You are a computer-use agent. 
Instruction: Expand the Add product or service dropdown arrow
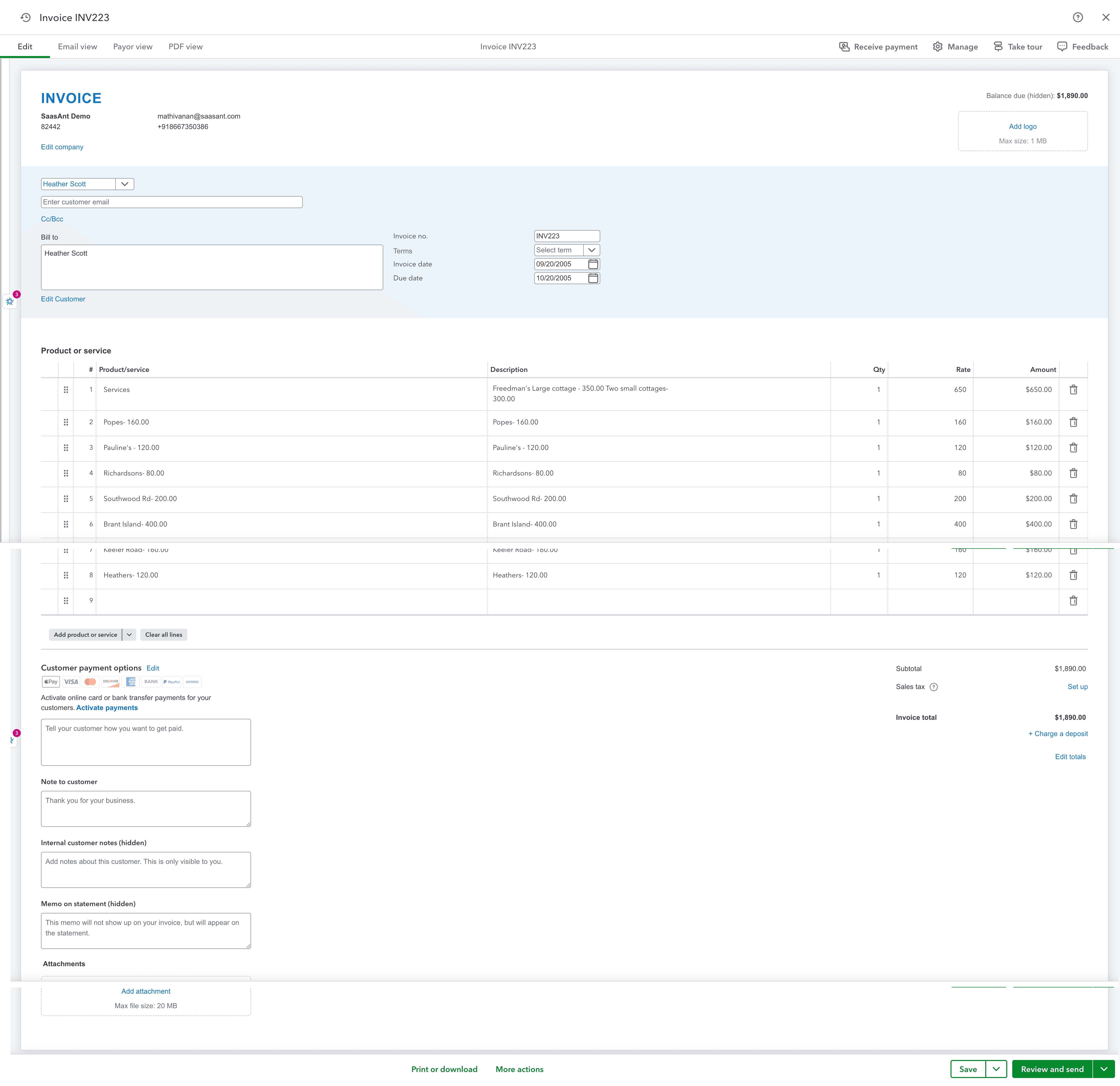pos(129,635)
